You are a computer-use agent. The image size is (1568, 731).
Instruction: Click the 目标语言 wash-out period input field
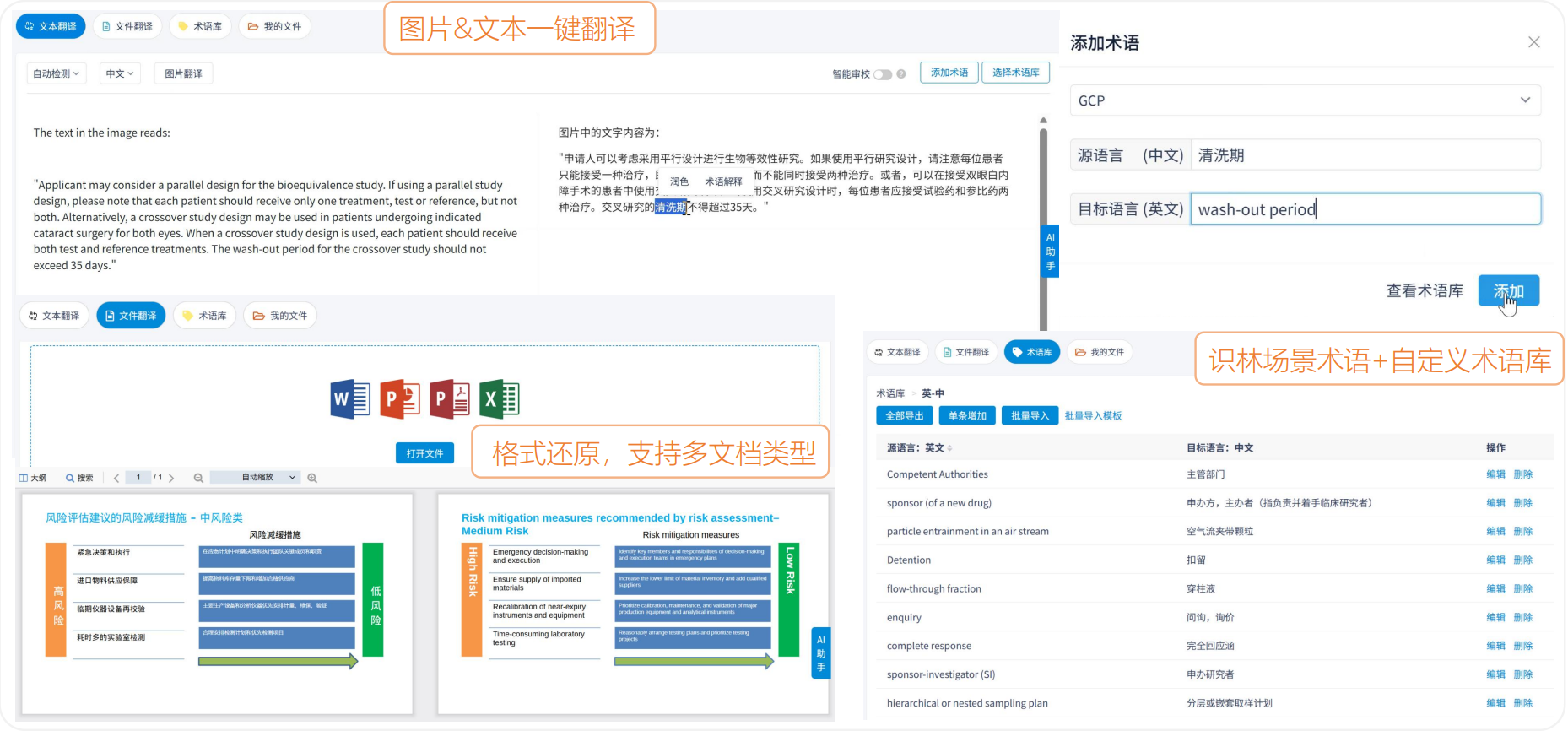click(x=1365, y=209)
